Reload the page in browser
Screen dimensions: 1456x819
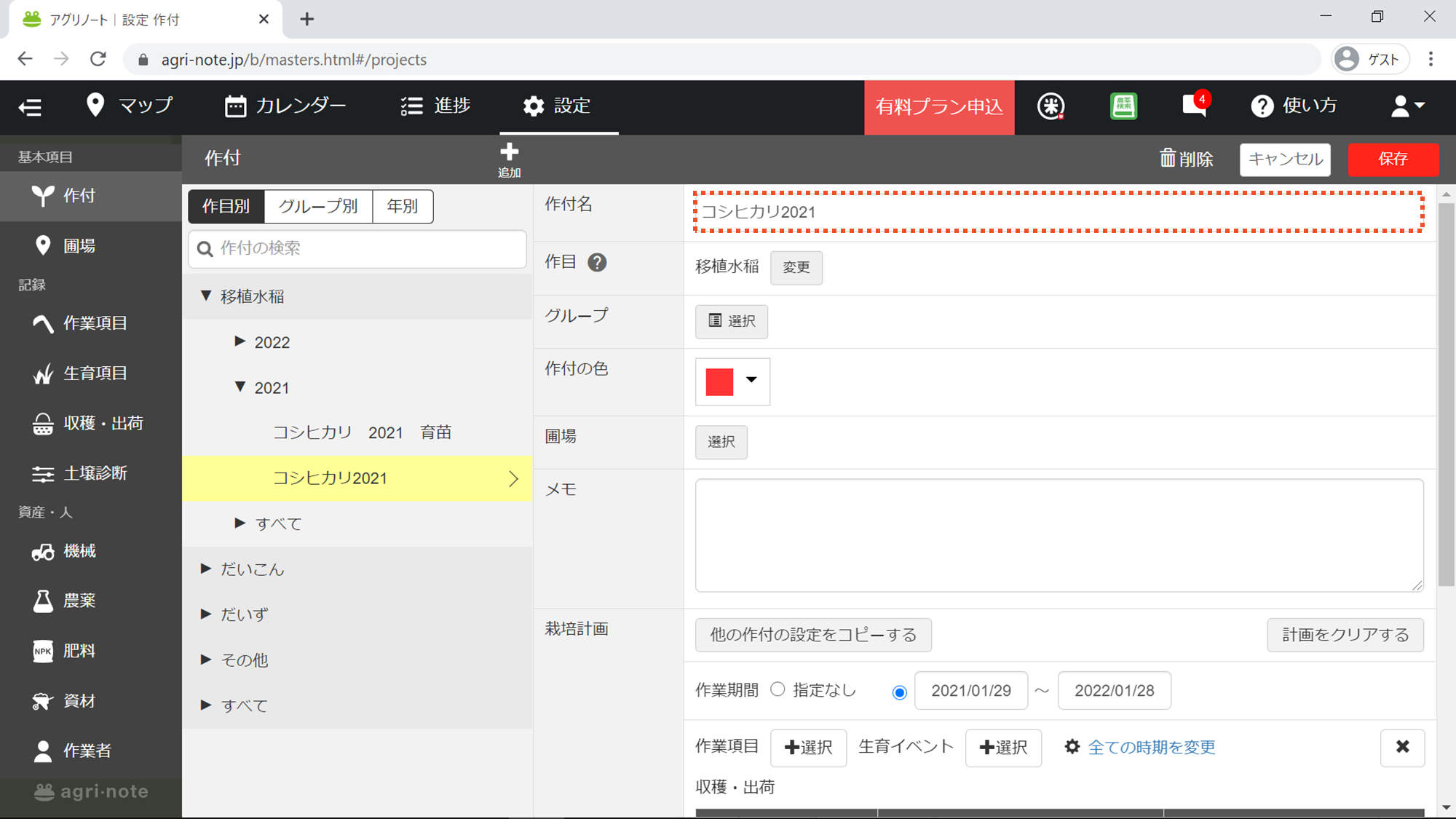[98, 59]
